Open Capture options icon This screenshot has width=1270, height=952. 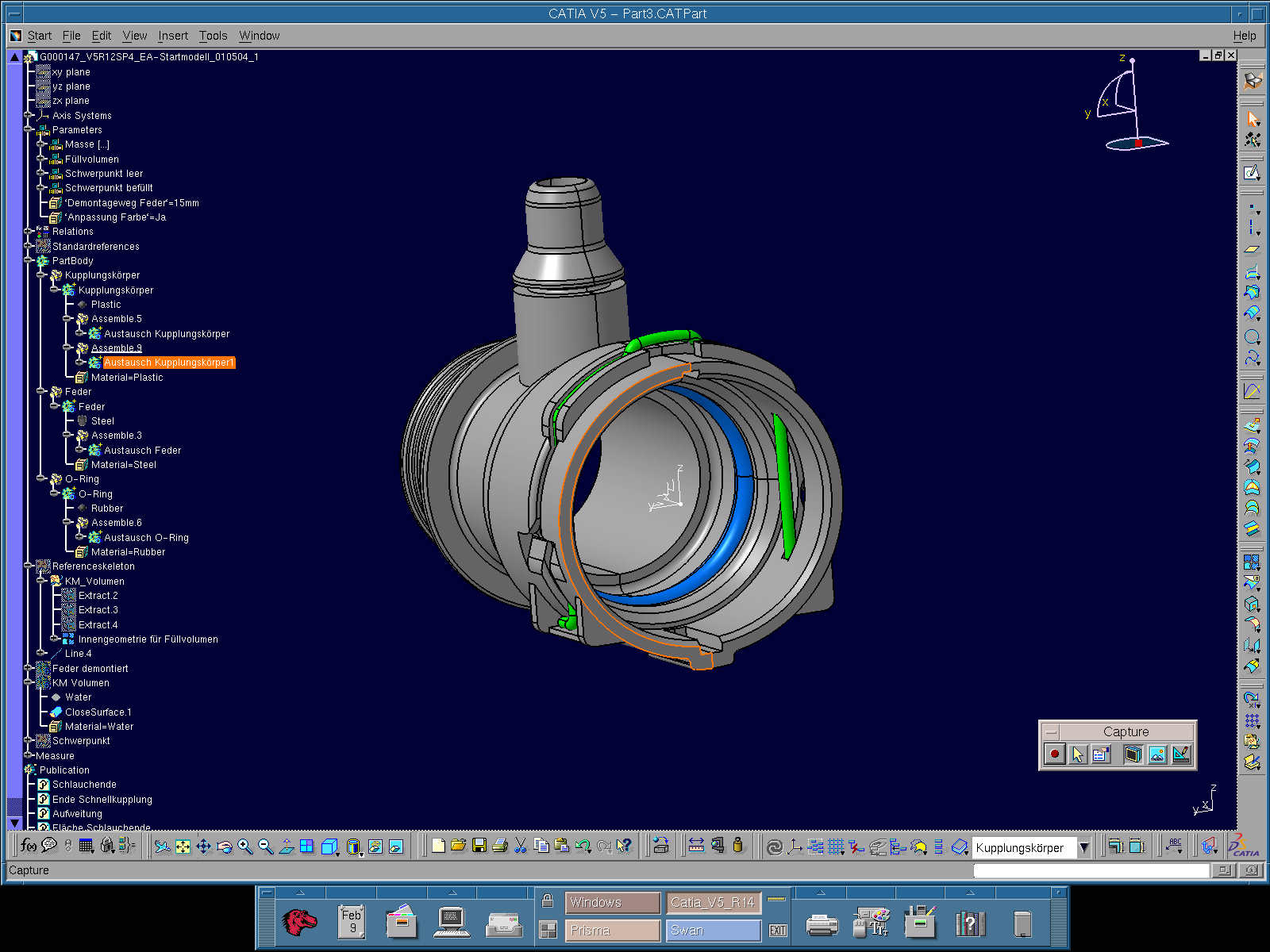(1100, 754)
